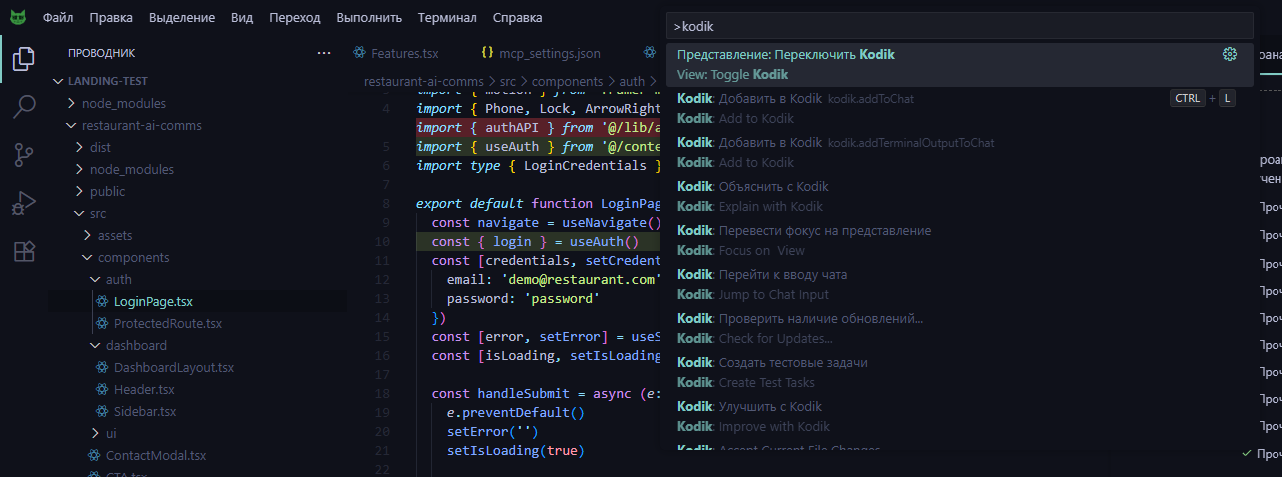Run Перевести фокус на представление command
The width and height of the screenshot is (1282, 477).
click(960, 241)
